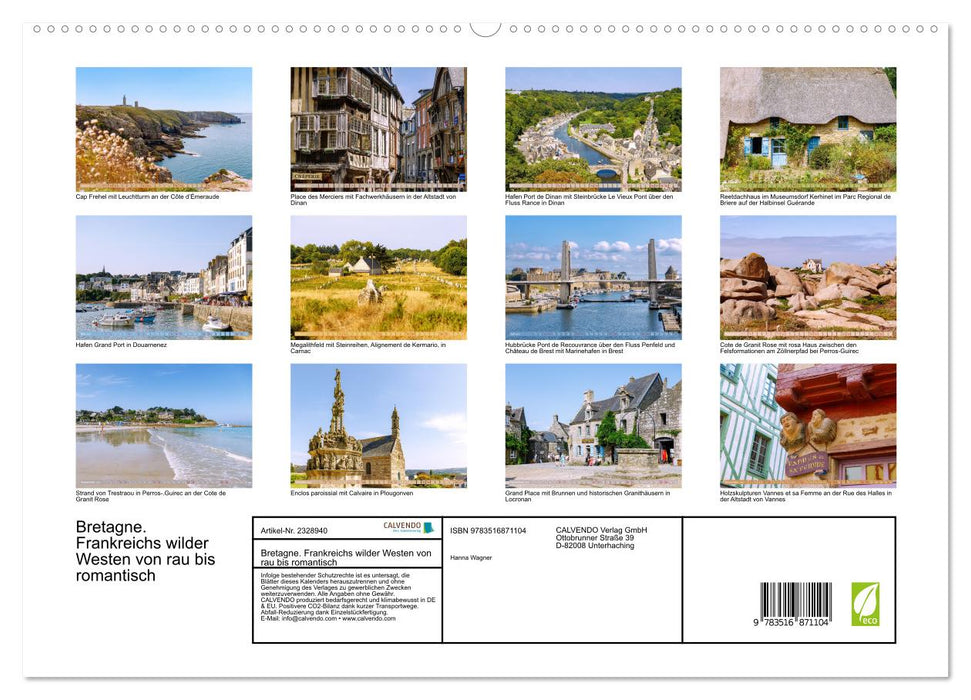Image resolution: width=971 pixels, height=700 pixels.
Task: Select caption 'Strand von Trestraou in Perros-Guirec'
Action: point(150,496)
